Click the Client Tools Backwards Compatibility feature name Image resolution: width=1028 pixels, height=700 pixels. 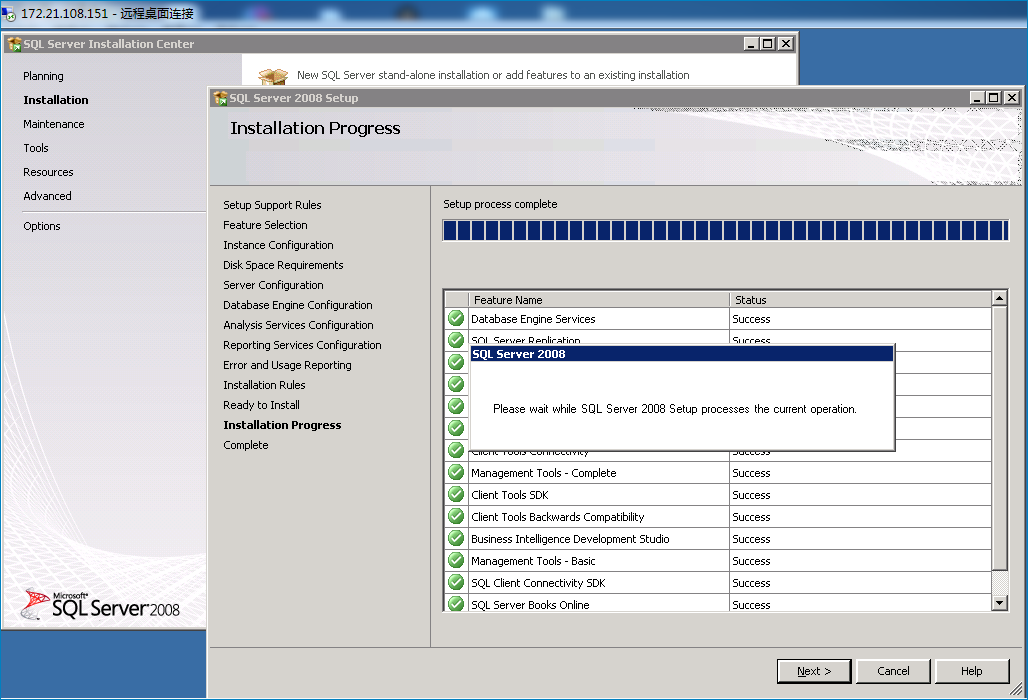[557, 517]
